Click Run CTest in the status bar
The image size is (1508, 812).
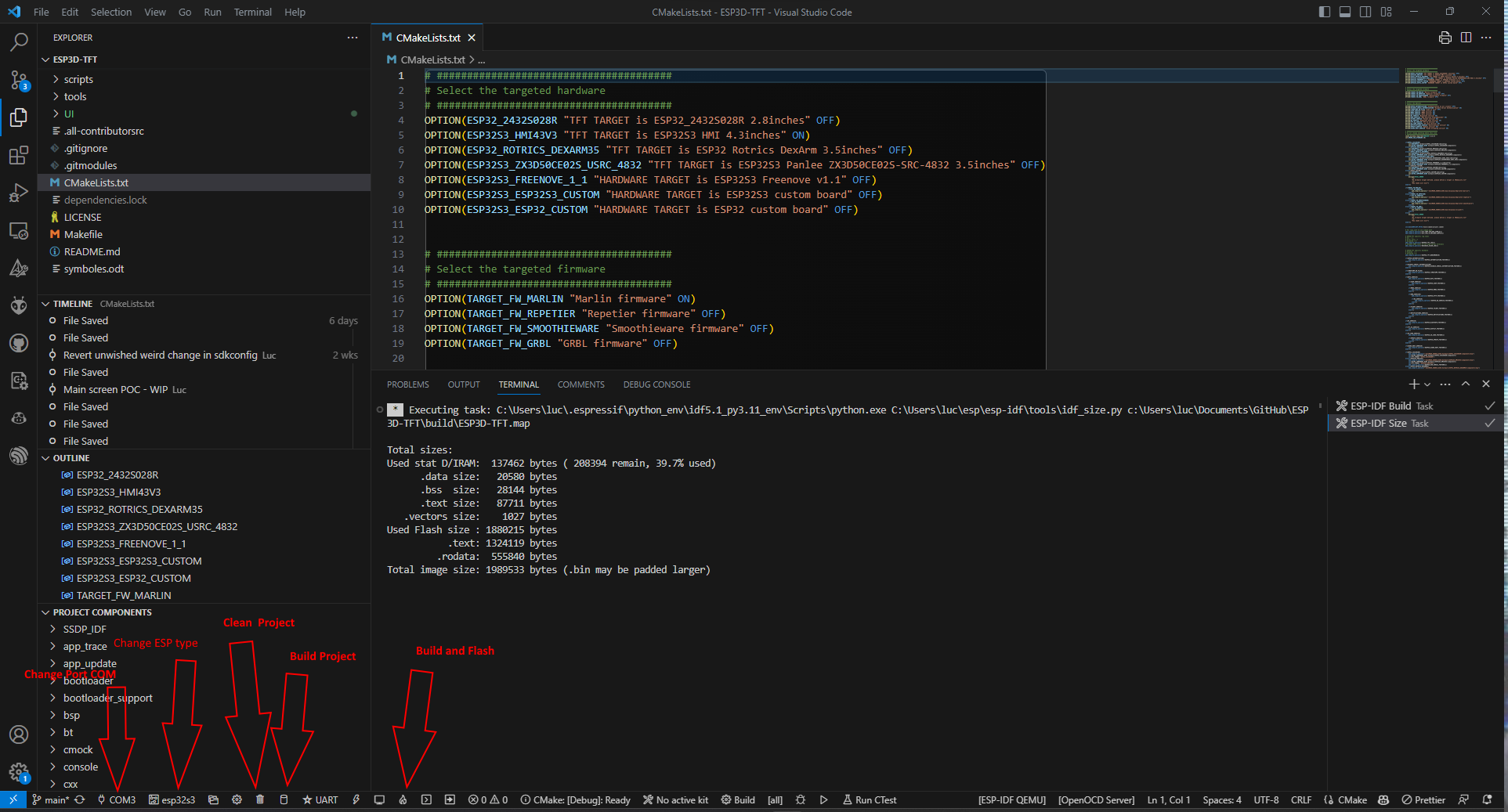[x=870, y=799]
